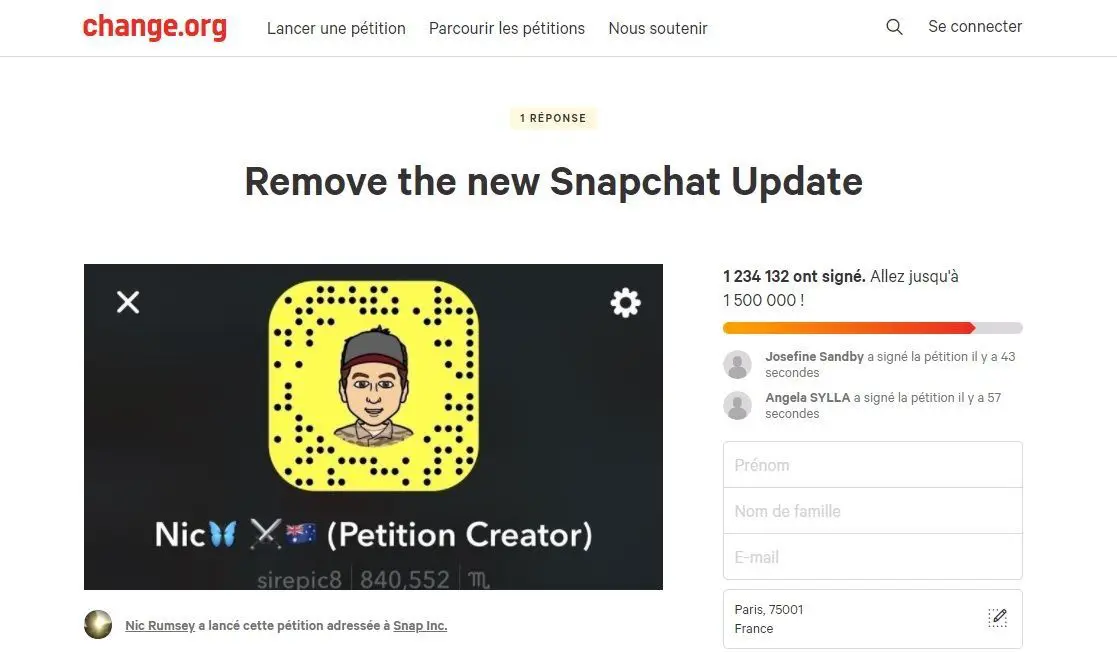
Task: Open Lancer une pétition menu item
Action: 336,29
